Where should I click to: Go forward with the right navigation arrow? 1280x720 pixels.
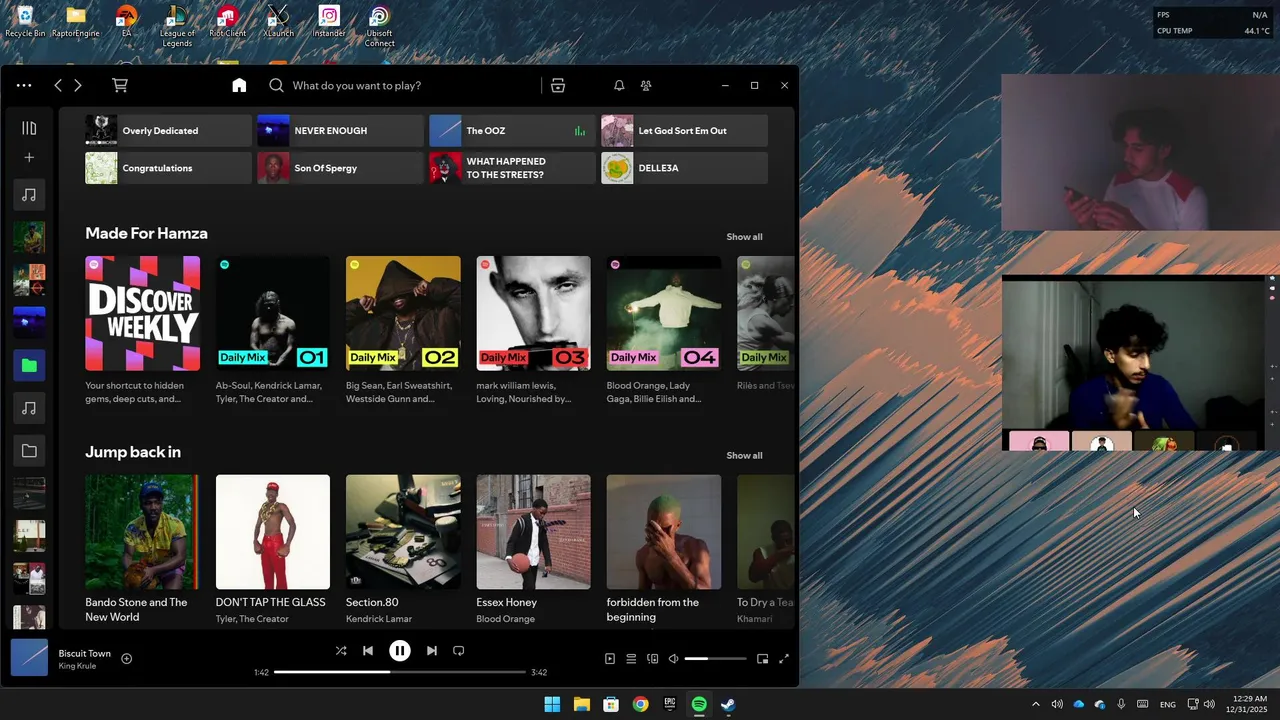click(x=78, y=86)
